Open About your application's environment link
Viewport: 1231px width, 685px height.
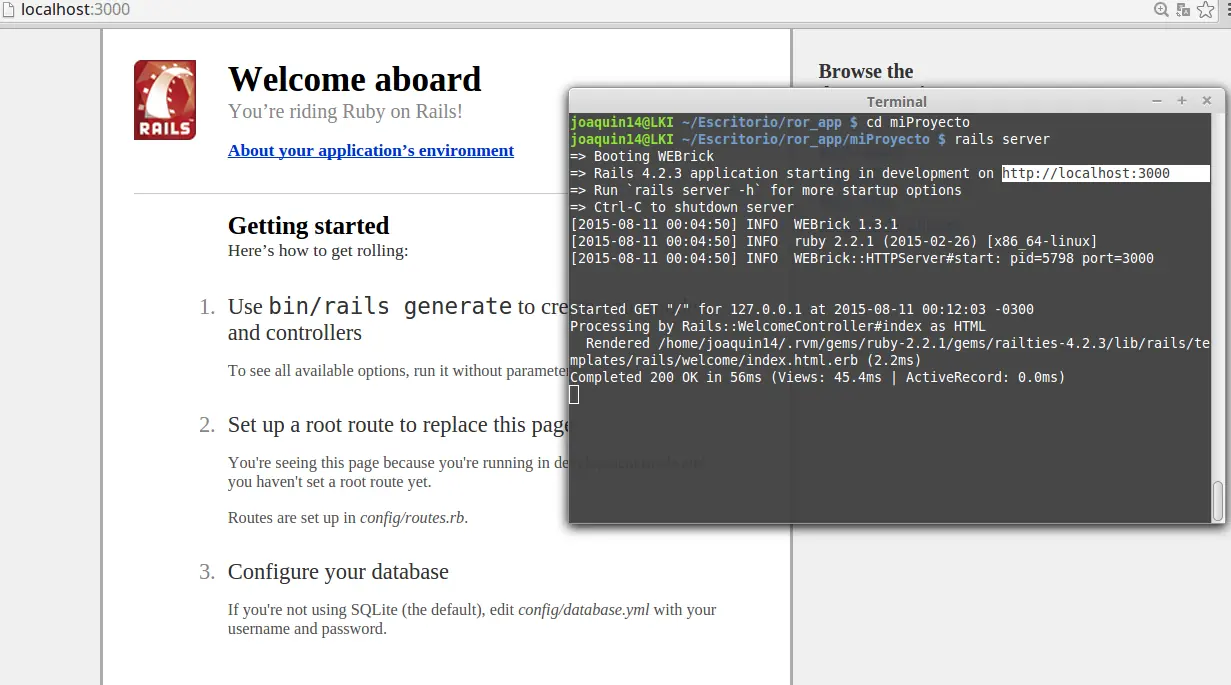(371, 151)
